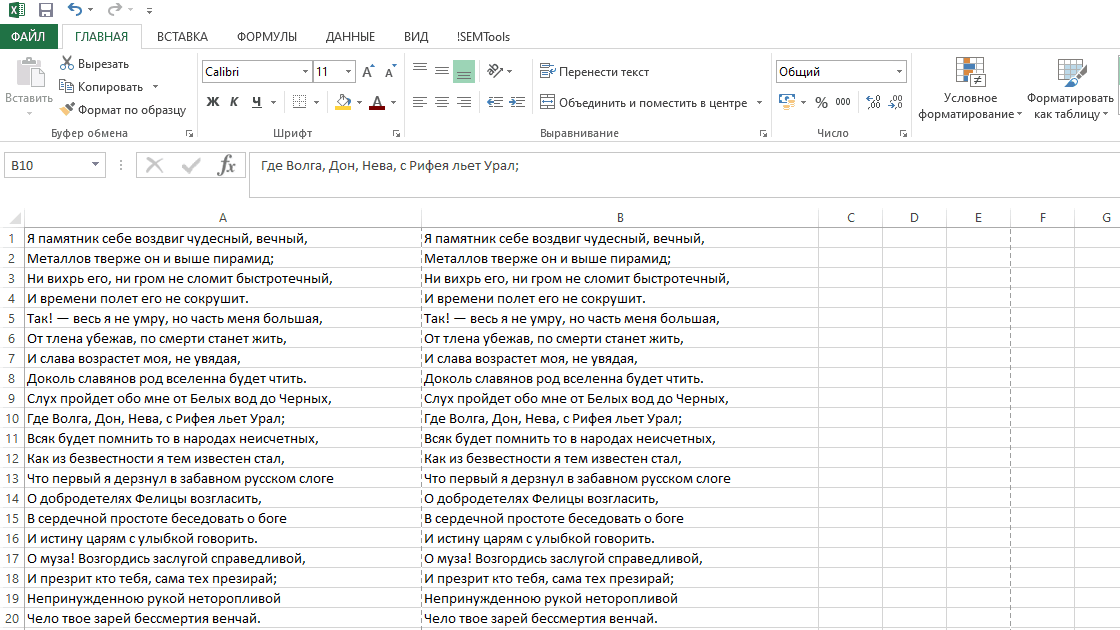The image size is (1120, 630).
Task: Click the insert function fx icon
Action: click(227, 165)
